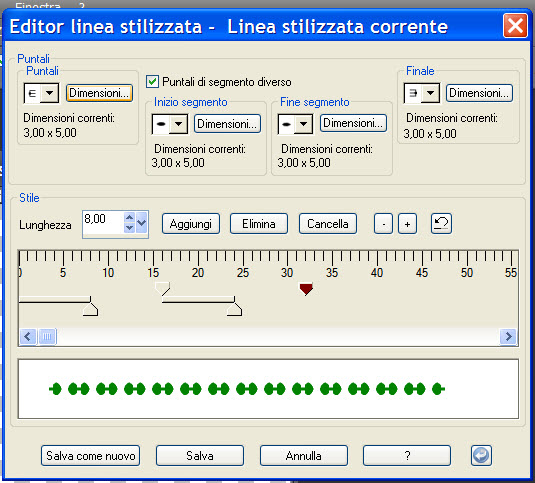Click the minus zoom-out button
The height and width of the screenshot is (483, 535).
click(384, 224)
